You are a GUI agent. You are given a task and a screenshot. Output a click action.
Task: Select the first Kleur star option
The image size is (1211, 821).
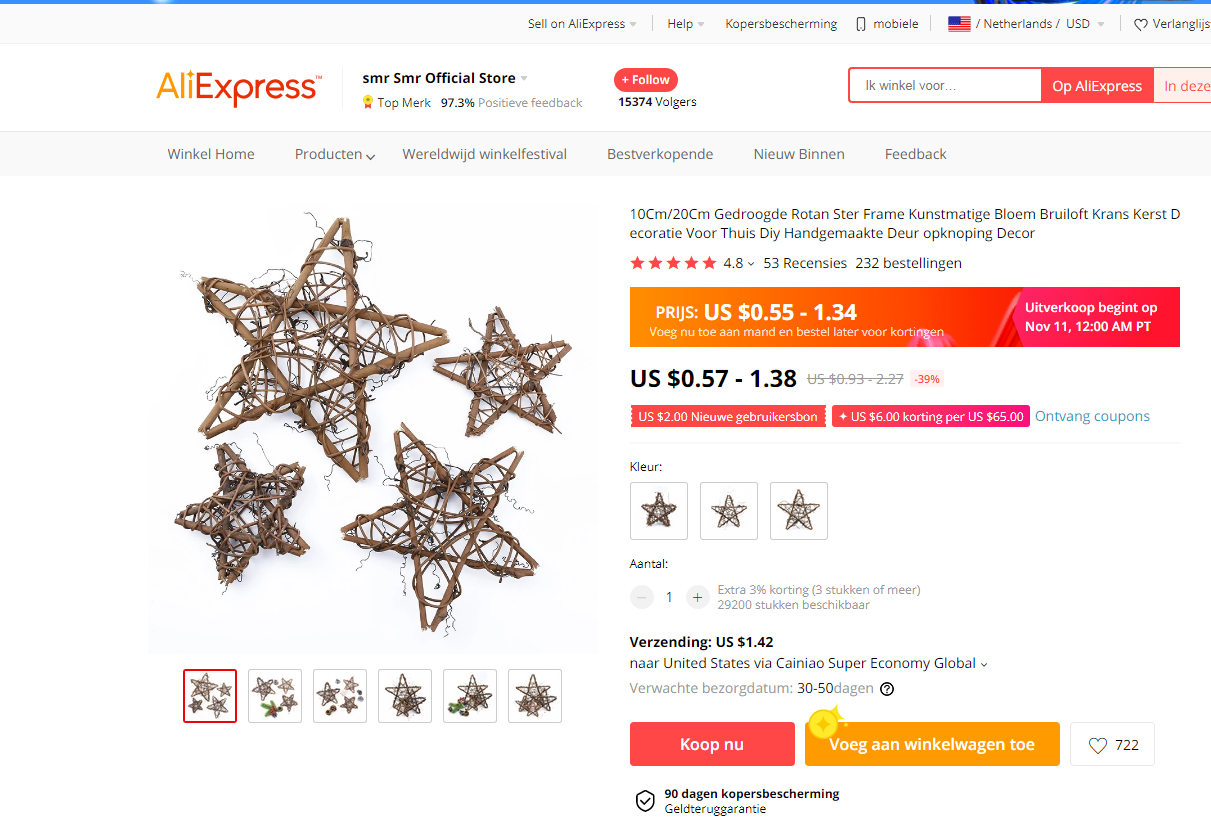click(659, 511)
